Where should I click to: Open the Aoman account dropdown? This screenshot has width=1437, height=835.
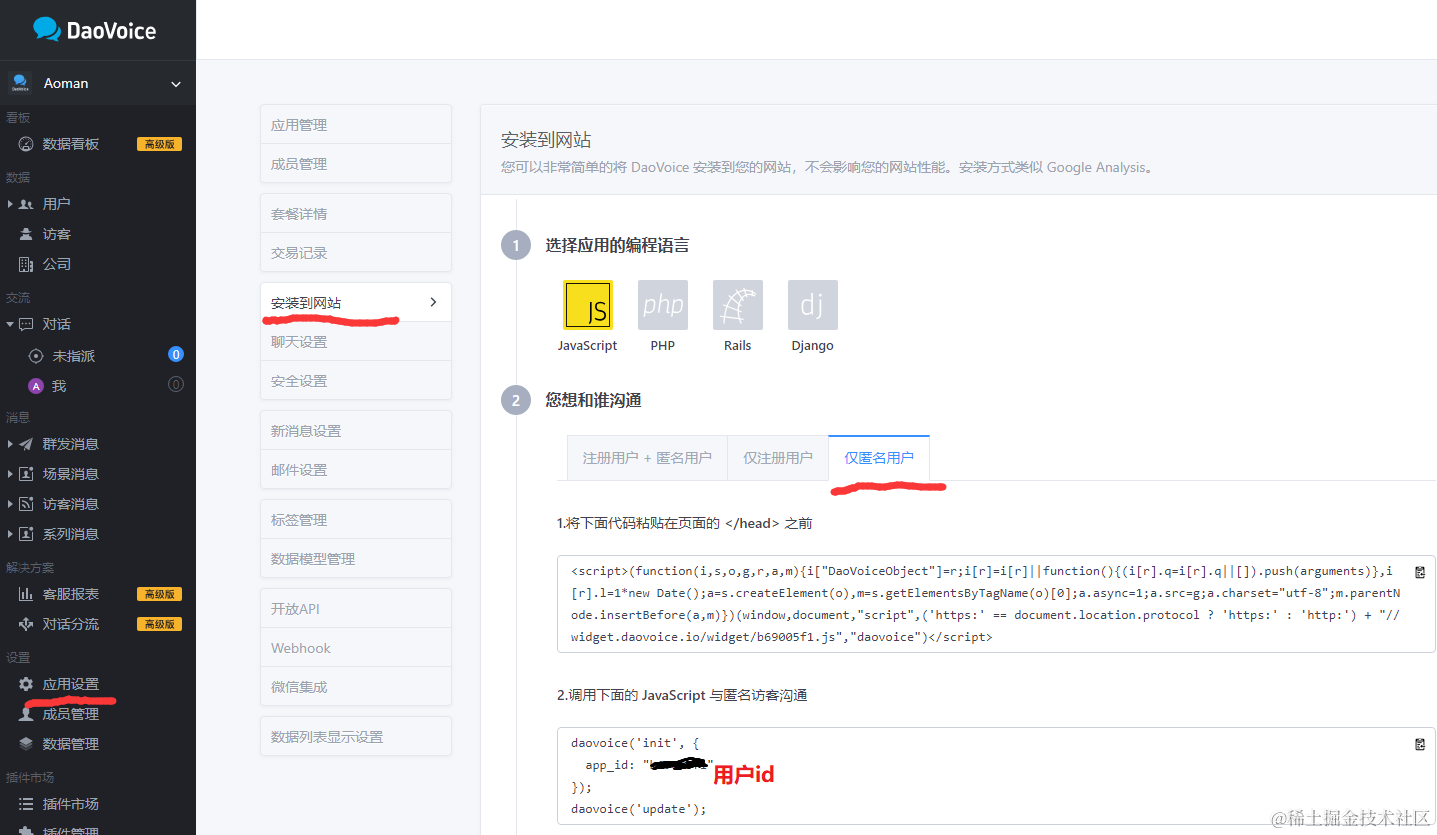pos(98,83)
